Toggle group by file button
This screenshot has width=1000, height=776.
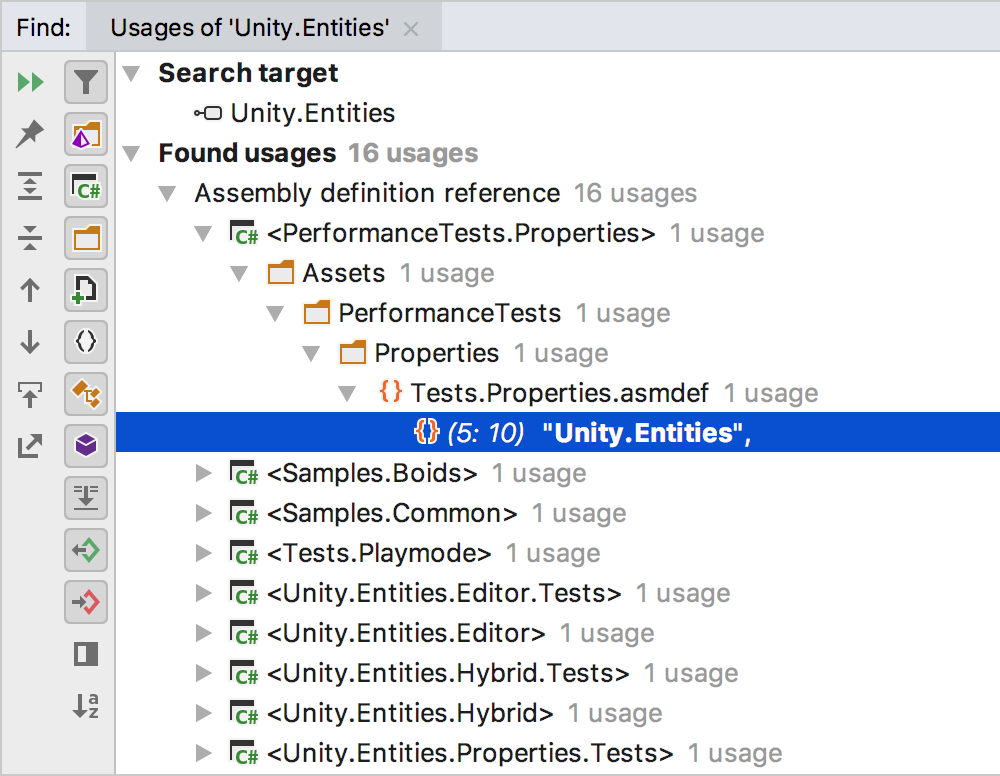click(x=85, y=290)
